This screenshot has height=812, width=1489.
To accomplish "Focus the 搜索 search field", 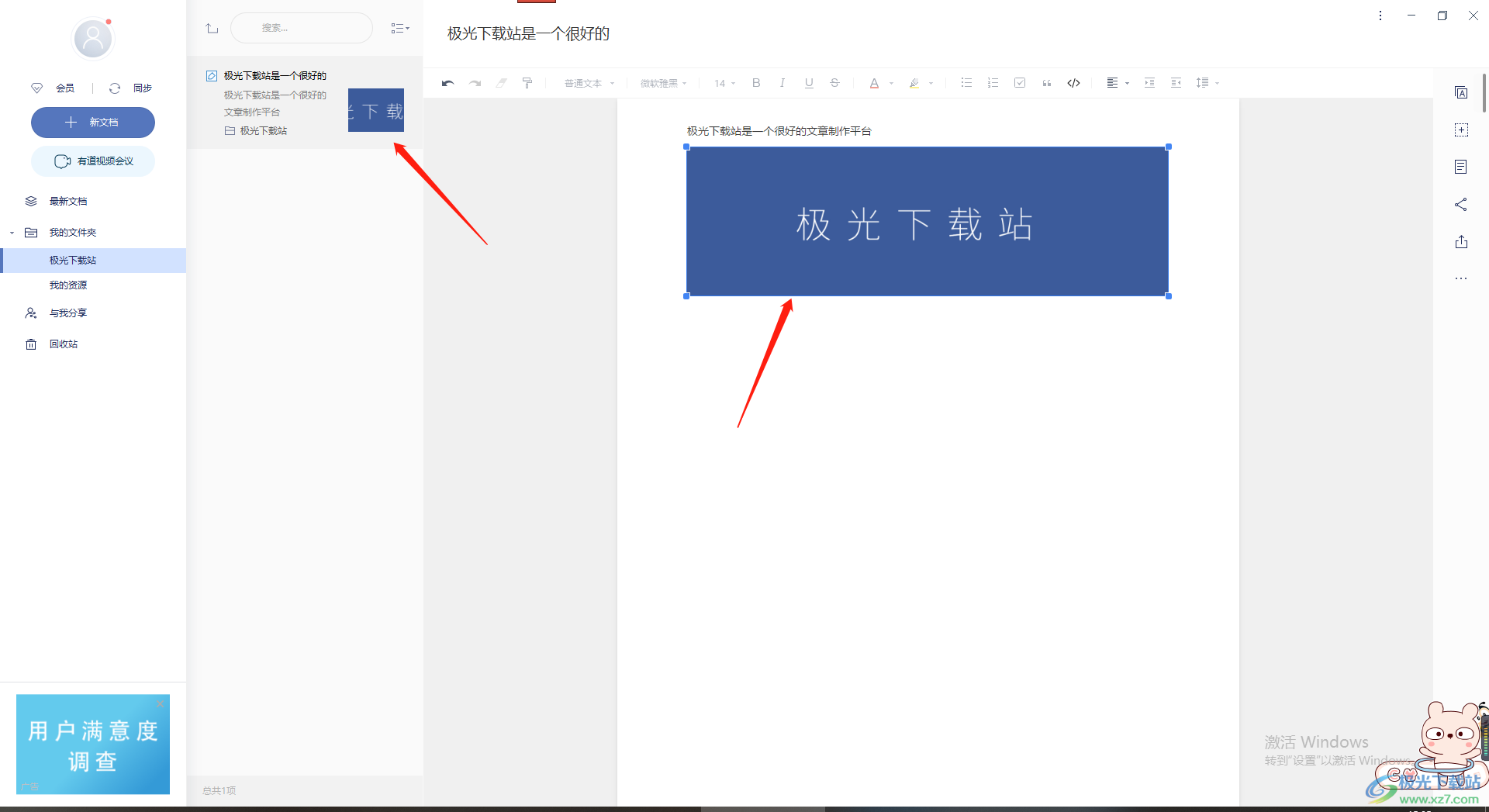I will tap(302, 28).
